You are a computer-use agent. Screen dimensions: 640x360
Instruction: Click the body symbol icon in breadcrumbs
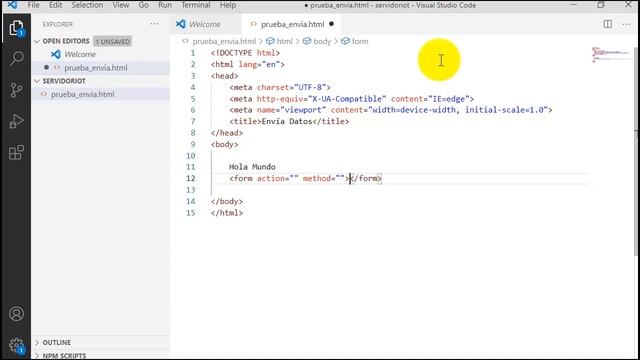307,41
